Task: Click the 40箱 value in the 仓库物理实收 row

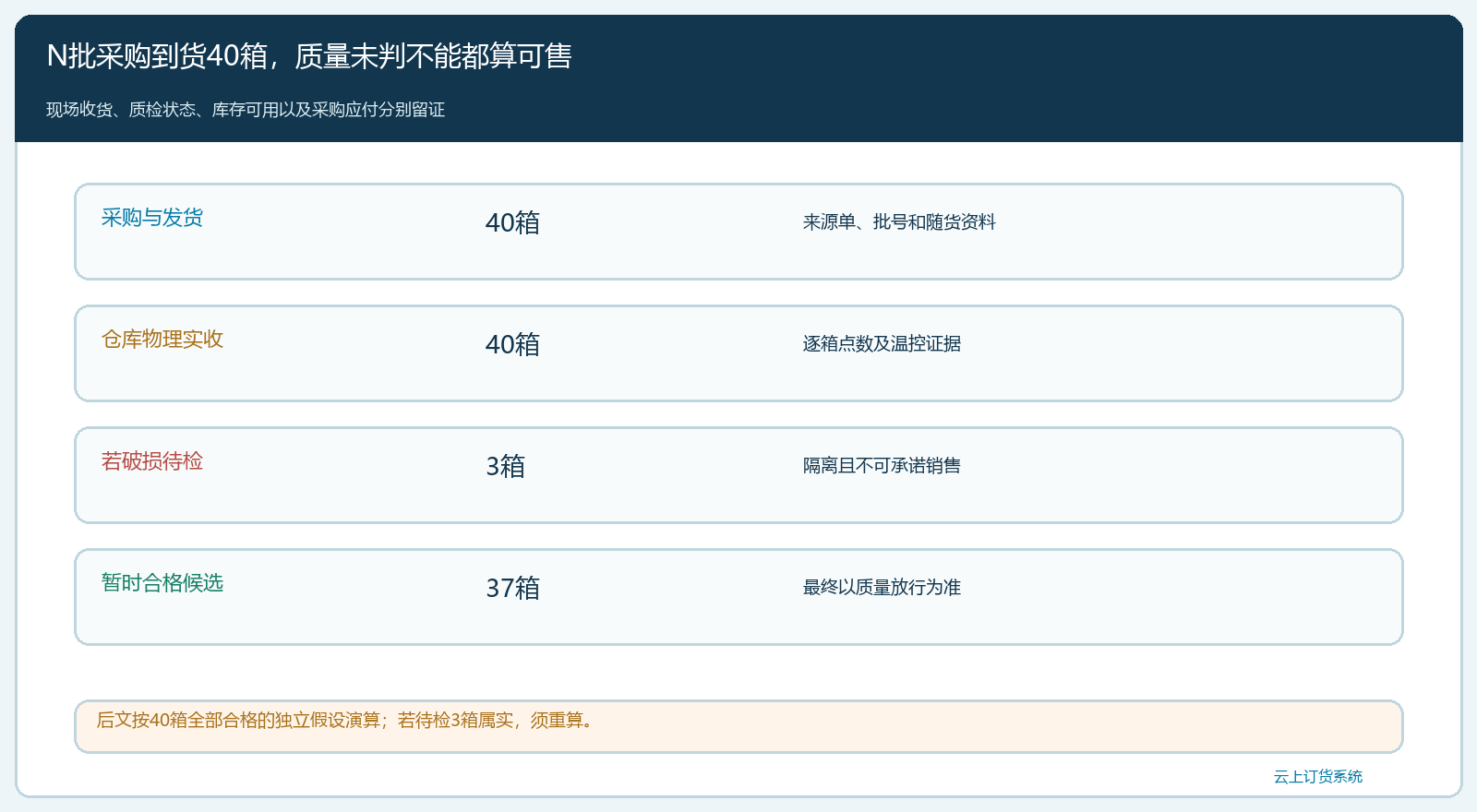Action: pos(512,344)
